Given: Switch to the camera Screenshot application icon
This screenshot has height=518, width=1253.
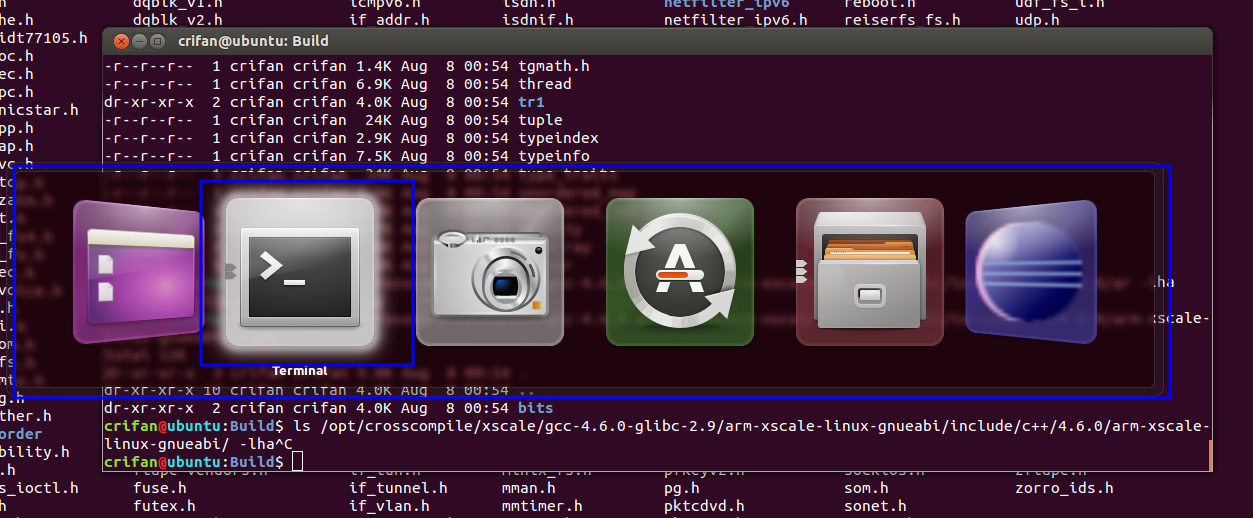Looking at the screenshot, I should [490, 272].
